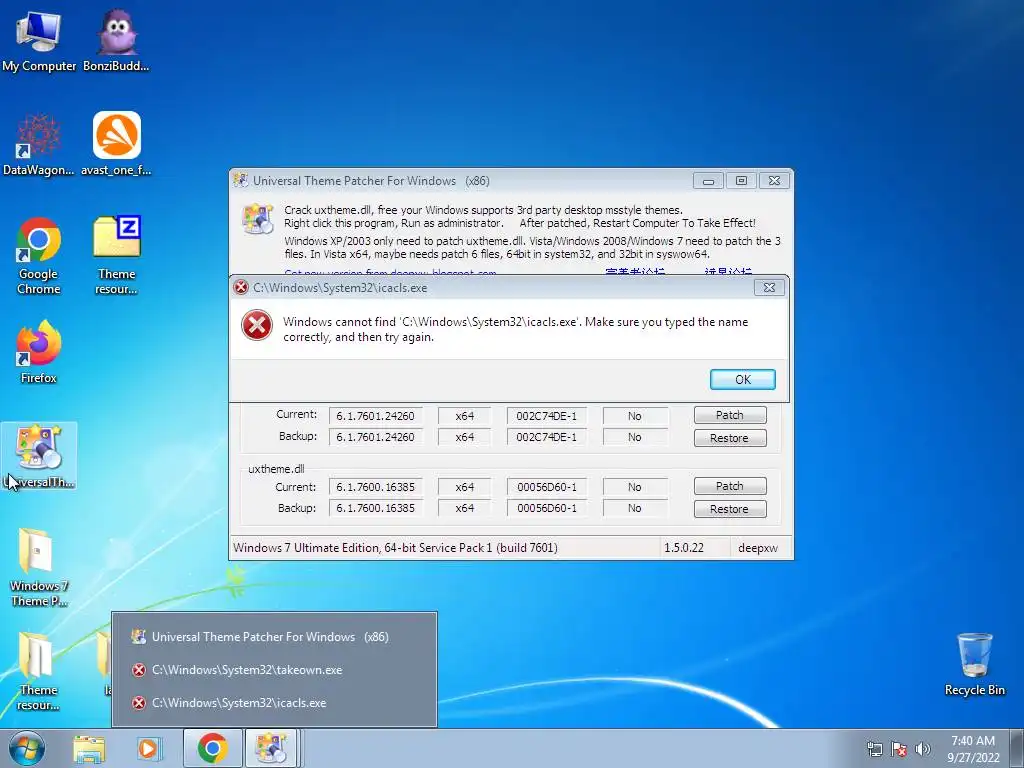The image size is (1024, 768).
Task: Select icacls.exe entry in taskbar preview list
Action: point(274,703)
